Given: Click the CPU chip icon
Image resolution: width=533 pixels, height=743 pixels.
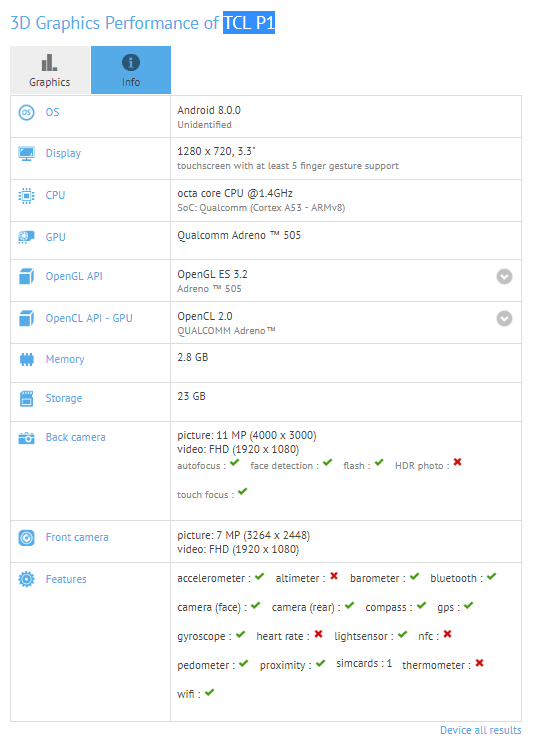Looking at the screenshot, I should pos(27,195).
